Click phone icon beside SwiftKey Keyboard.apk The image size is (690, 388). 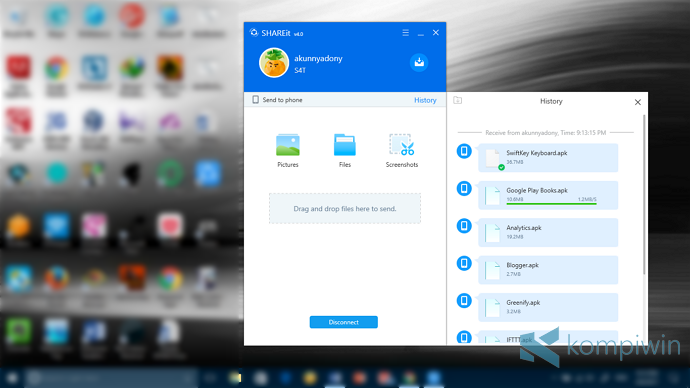pyautogui.click(x=464, y=151)
